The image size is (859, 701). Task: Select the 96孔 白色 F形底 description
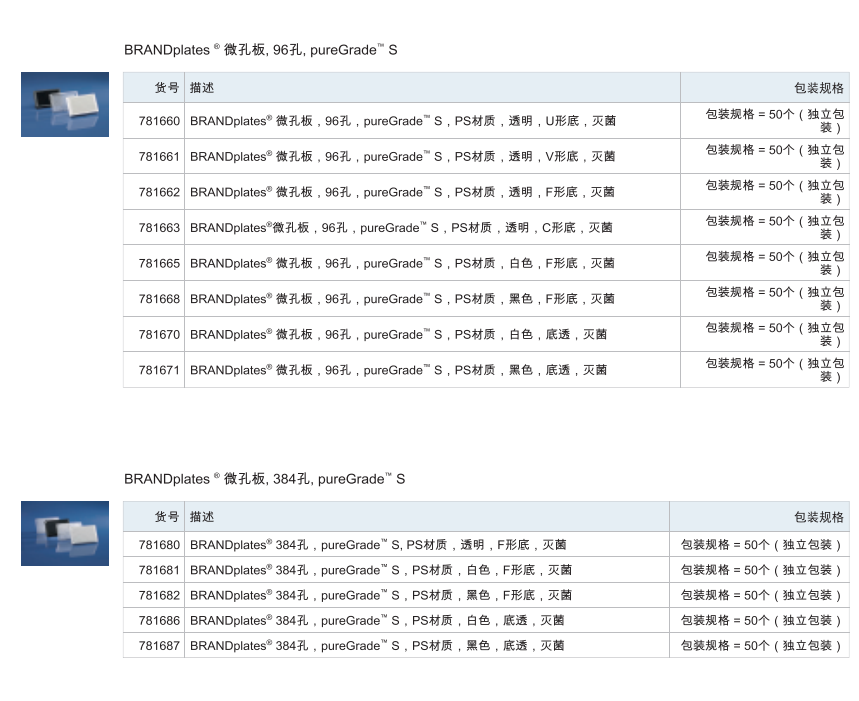point(402,263)
